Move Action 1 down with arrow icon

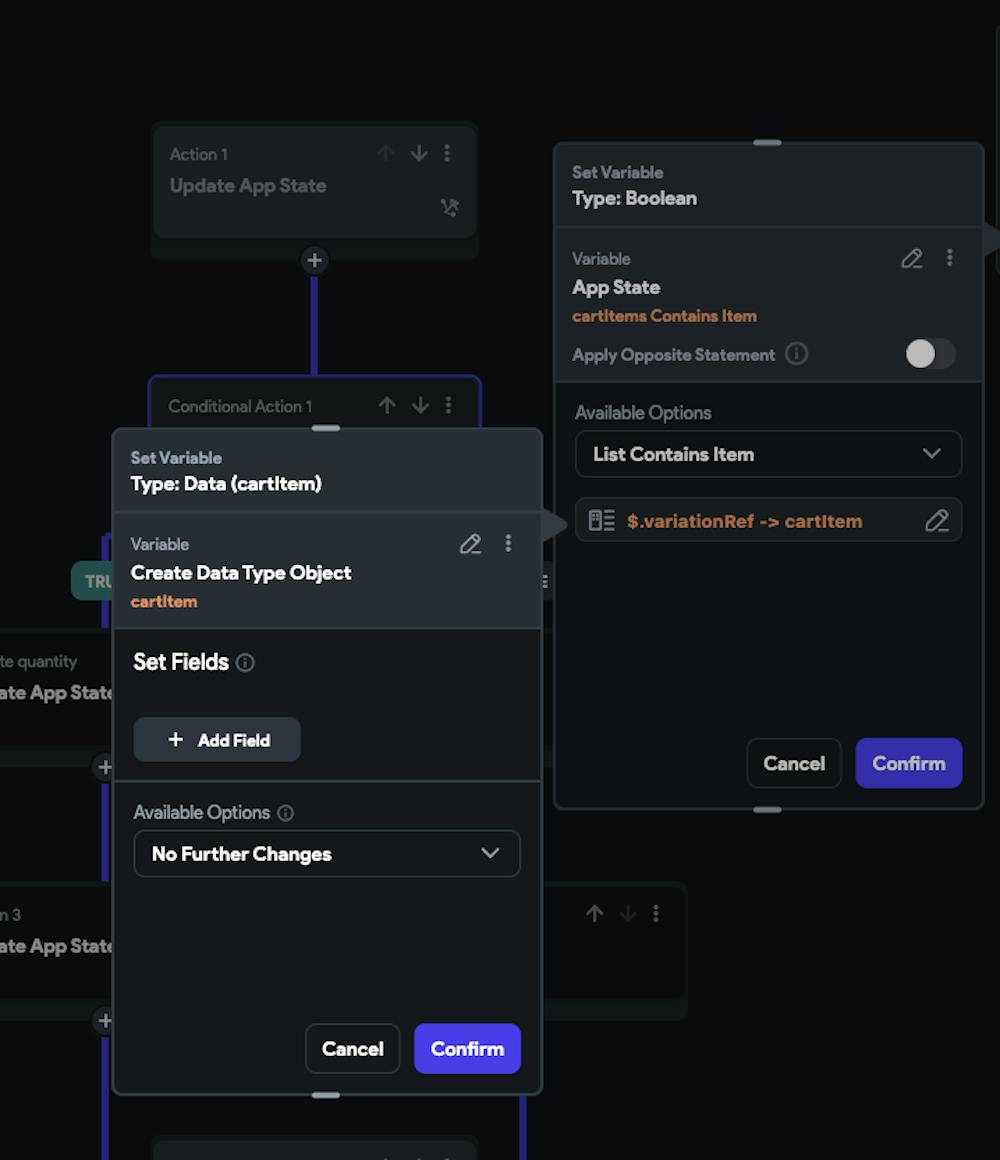coord(419,153)
